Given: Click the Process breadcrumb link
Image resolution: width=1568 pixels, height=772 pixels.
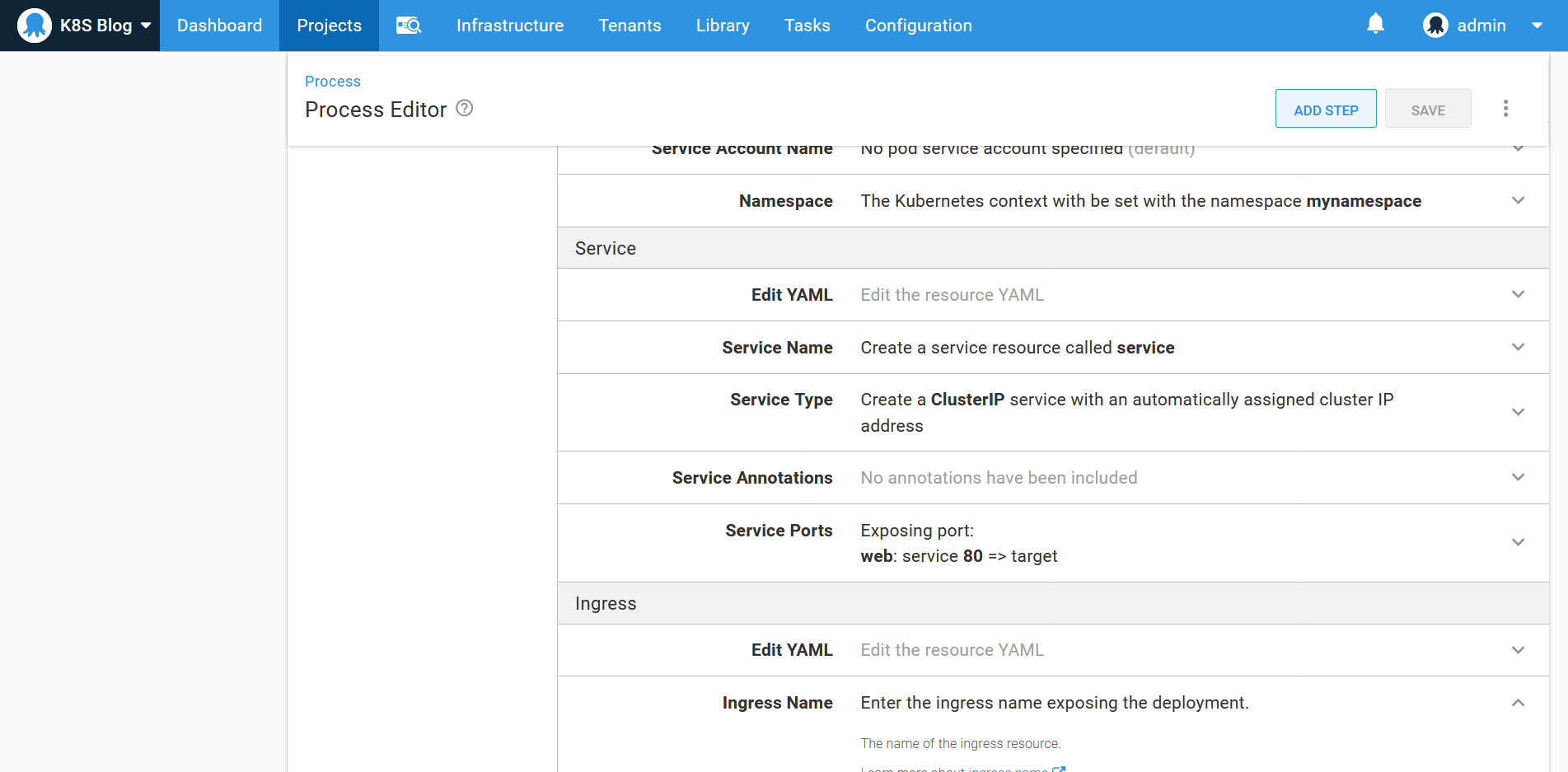Looking at the screenshot, I should point(332,82).
